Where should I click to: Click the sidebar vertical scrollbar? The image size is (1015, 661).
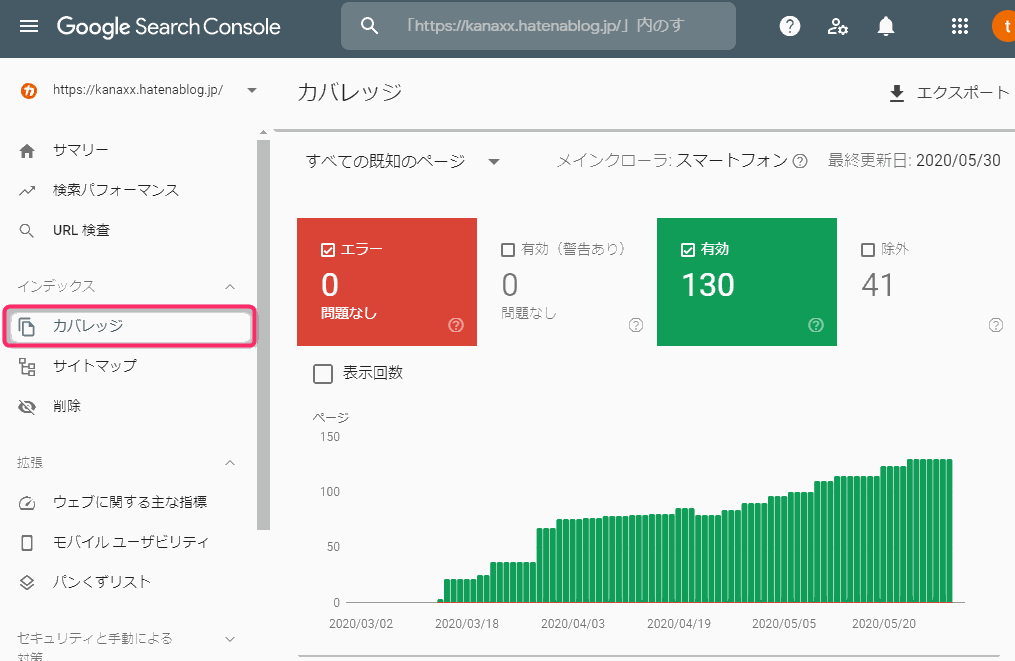tap(263, 333)
